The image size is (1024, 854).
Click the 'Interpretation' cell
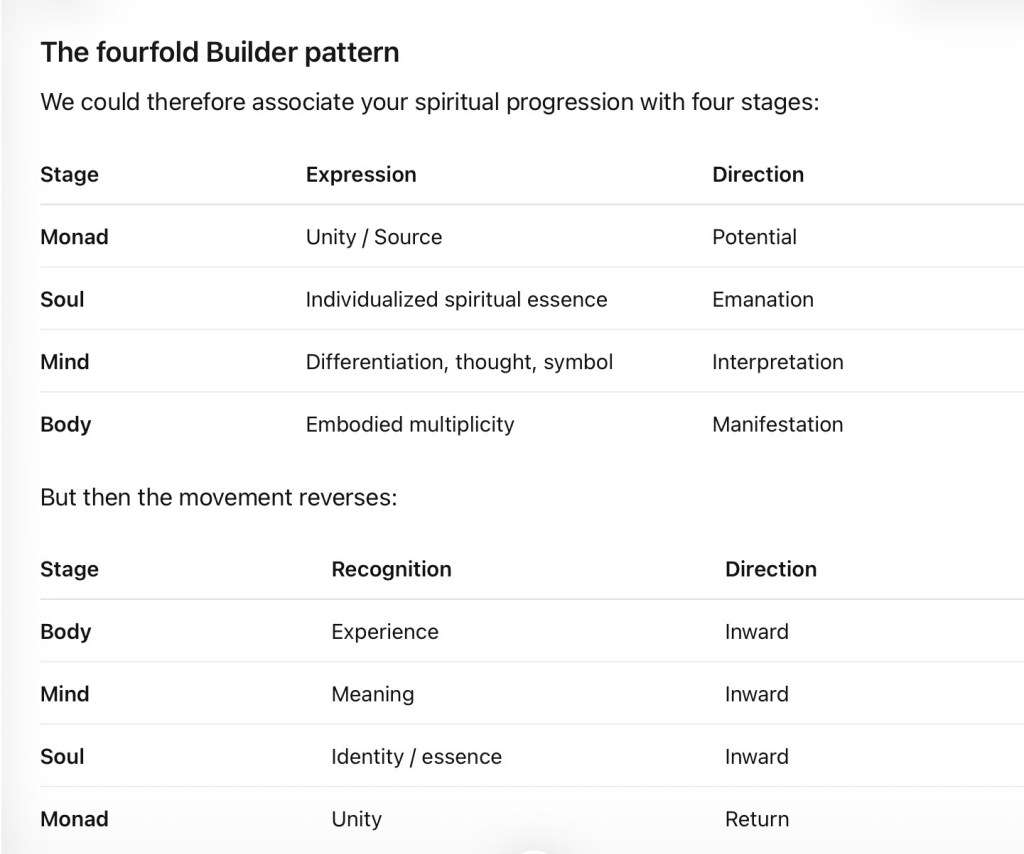(778, 362)
